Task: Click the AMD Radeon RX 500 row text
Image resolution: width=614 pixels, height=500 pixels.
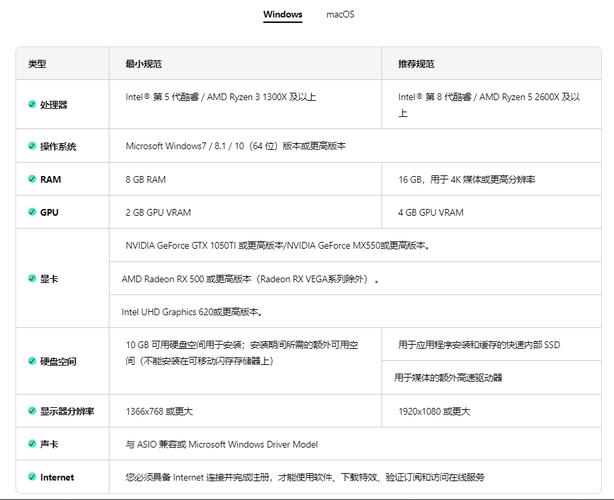Action: pos(250,279)
